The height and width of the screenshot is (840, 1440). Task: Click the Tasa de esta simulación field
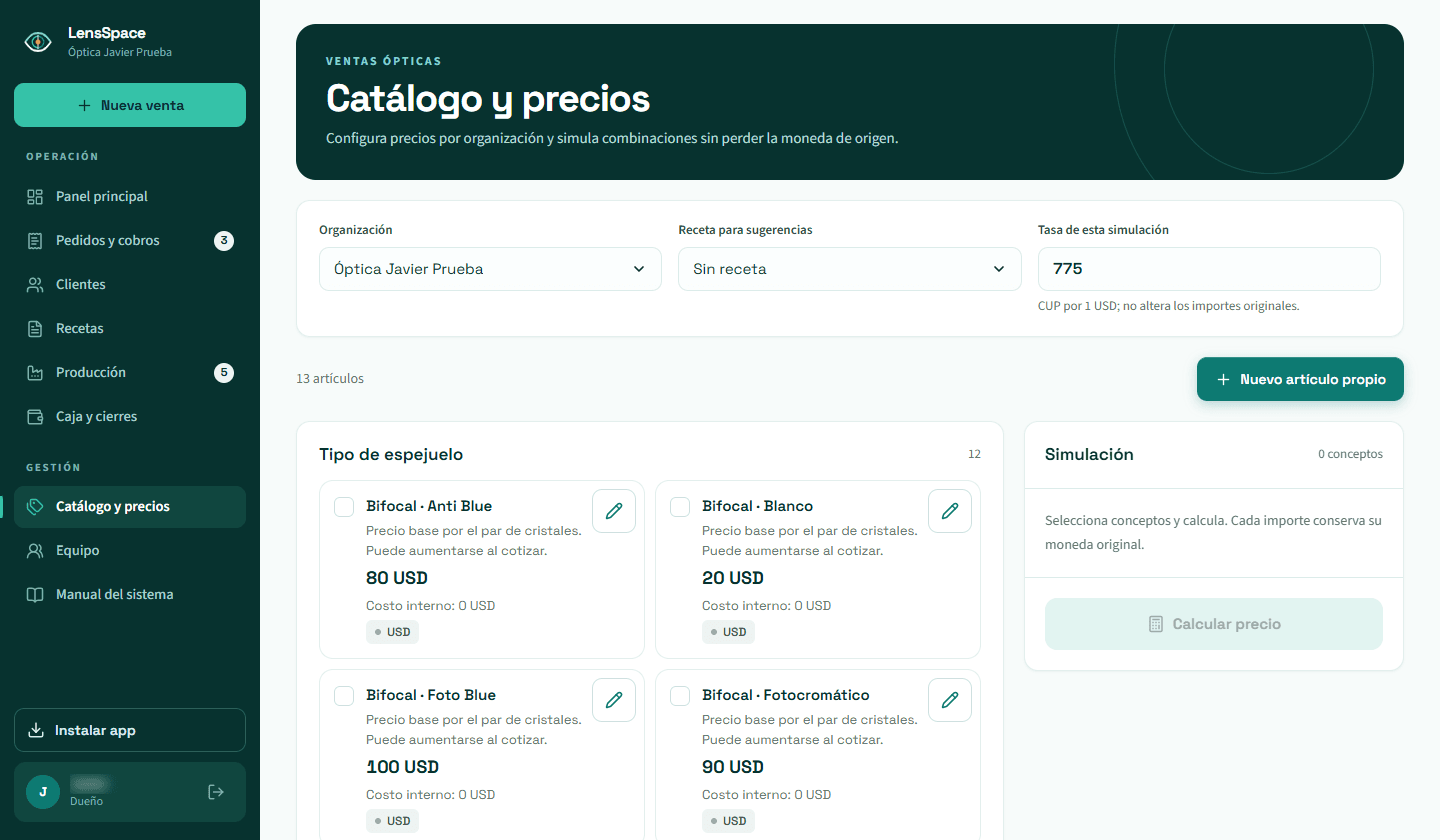pyautogui.click(x=1209, y=269)
